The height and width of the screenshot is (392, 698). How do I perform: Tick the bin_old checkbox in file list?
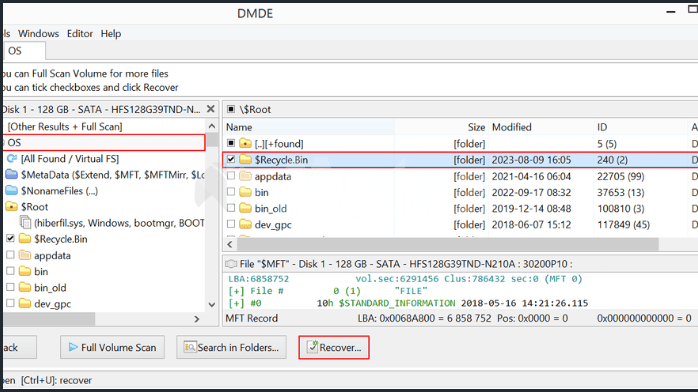(231, 208)
